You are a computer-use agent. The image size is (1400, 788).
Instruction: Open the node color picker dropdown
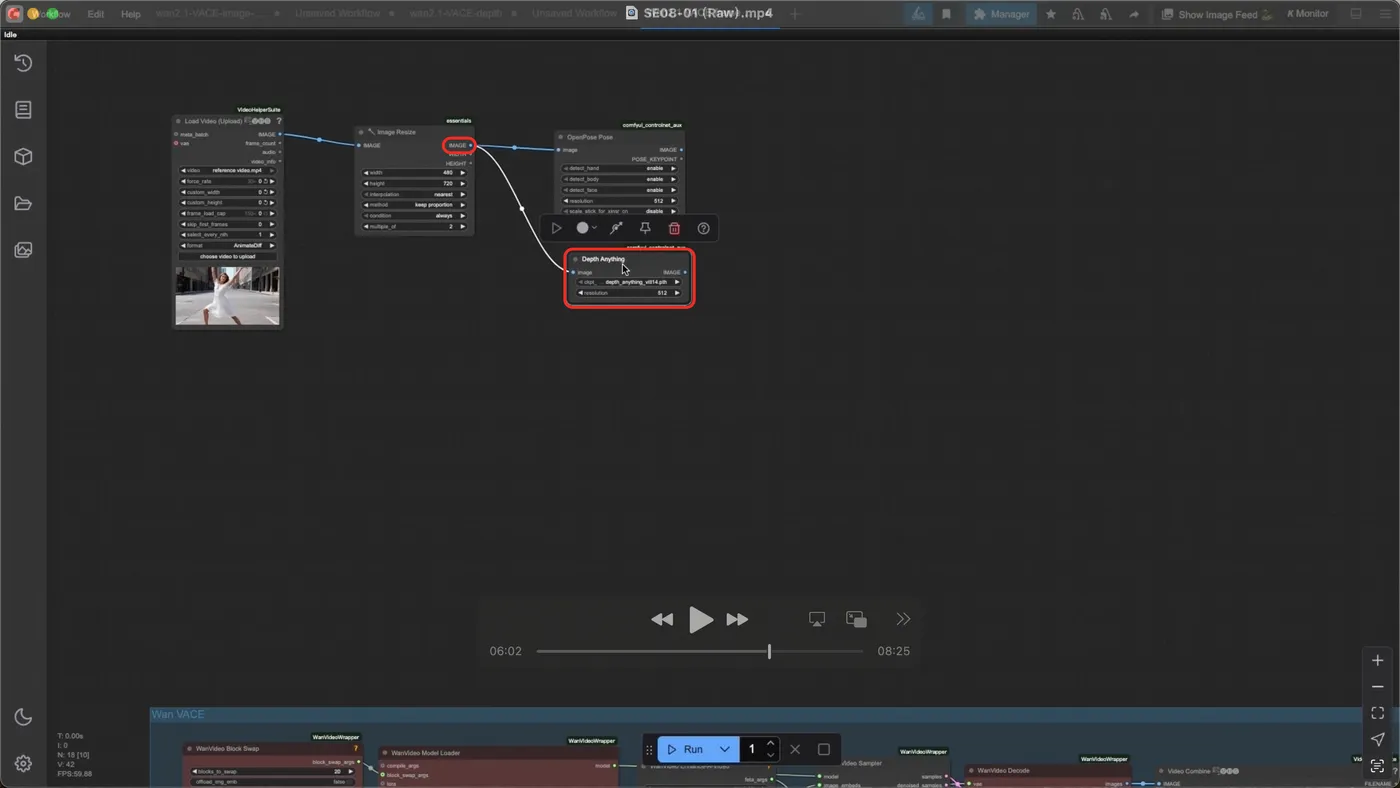point(587,228)
